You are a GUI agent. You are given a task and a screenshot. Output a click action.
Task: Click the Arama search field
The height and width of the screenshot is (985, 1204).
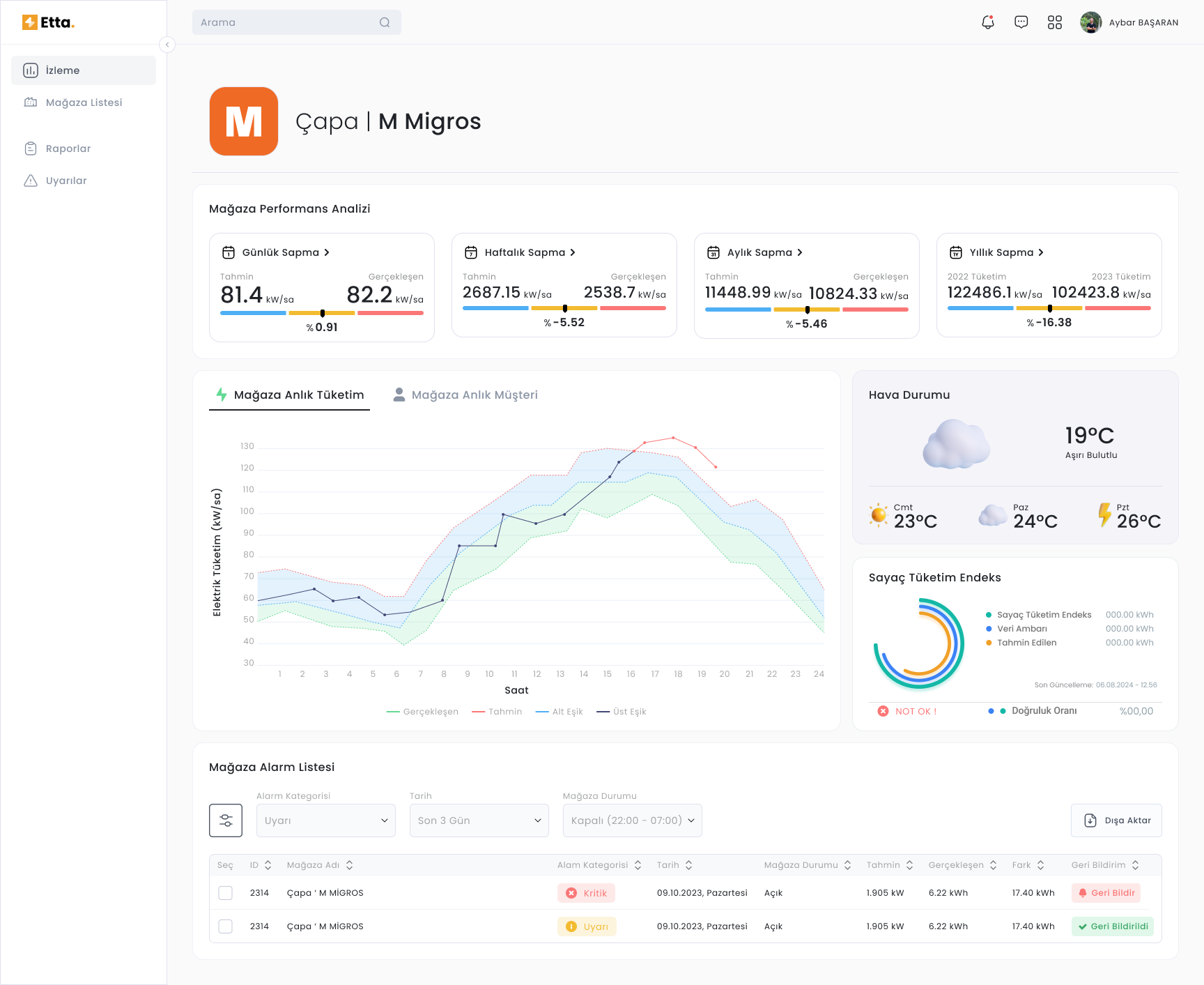(286, 22)
